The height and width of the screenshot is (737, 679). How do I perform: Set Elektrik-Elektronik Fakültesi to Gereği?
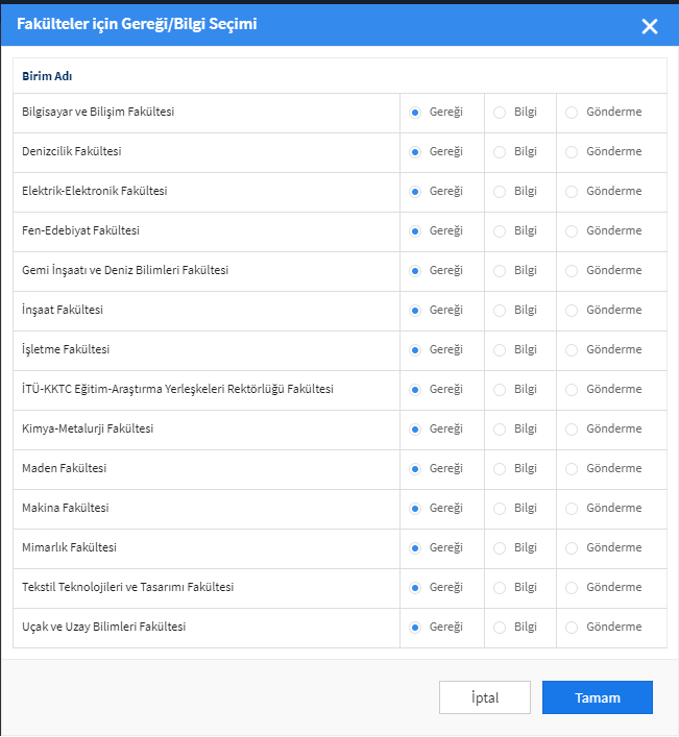pos(415,192)
